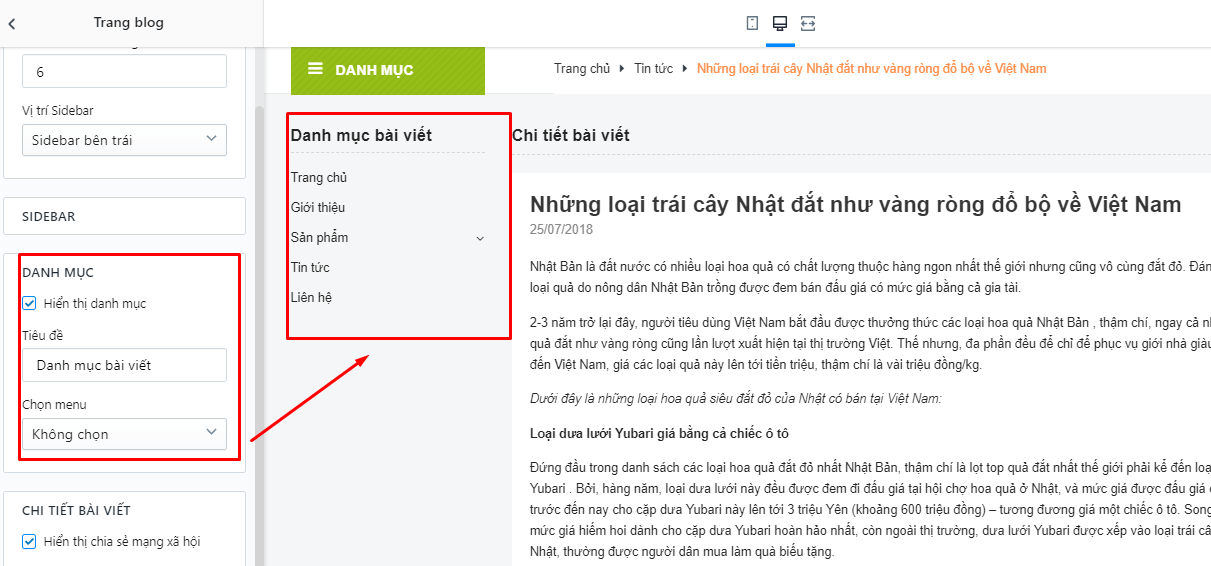Open the DANH MỤC hamburger menu icon
The height and width of the screenshot is (566, 1211).
315,69
